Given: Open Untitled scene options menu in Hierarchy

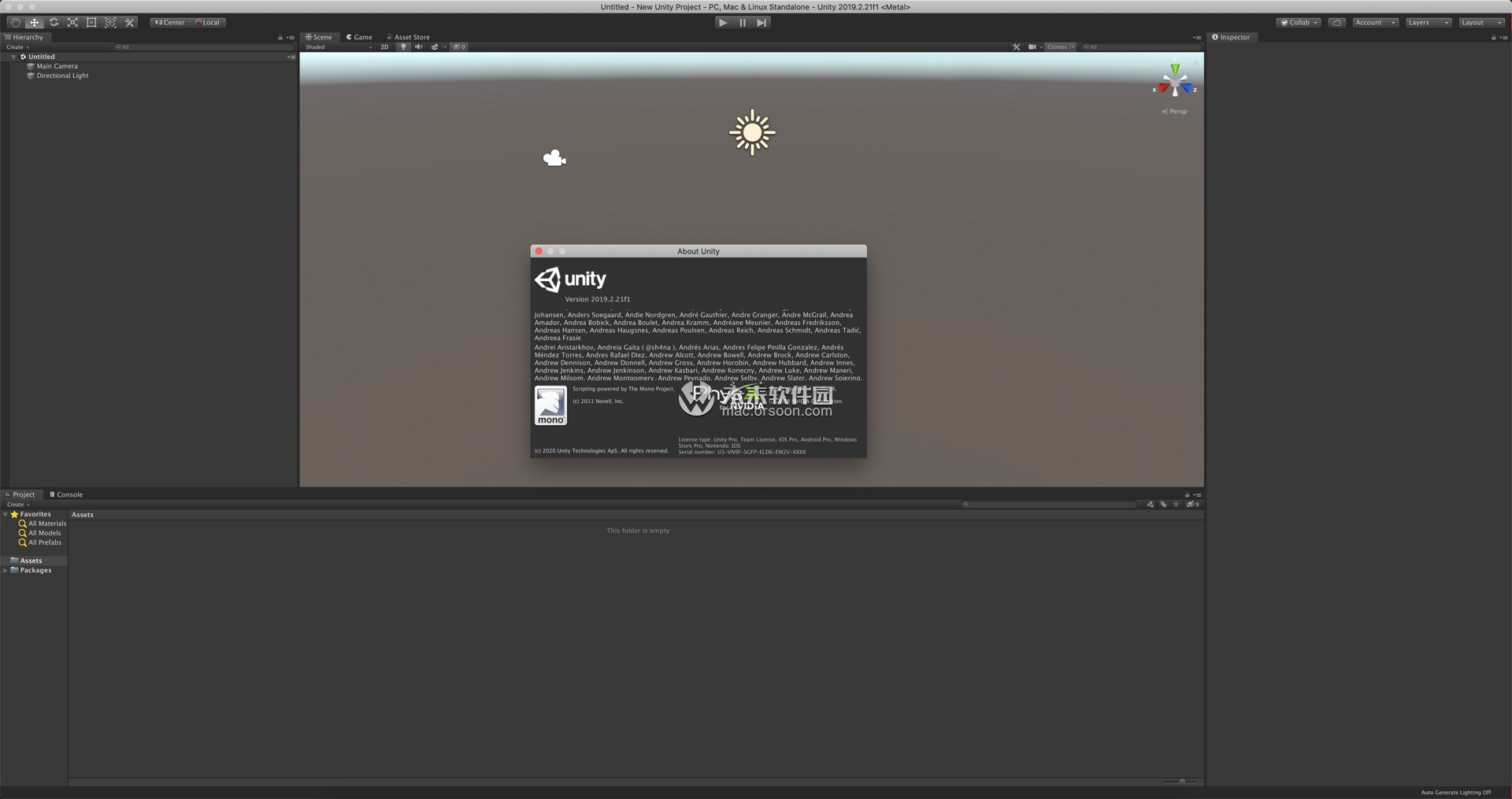Looking at the screenshot, I should tap(291, 57).
